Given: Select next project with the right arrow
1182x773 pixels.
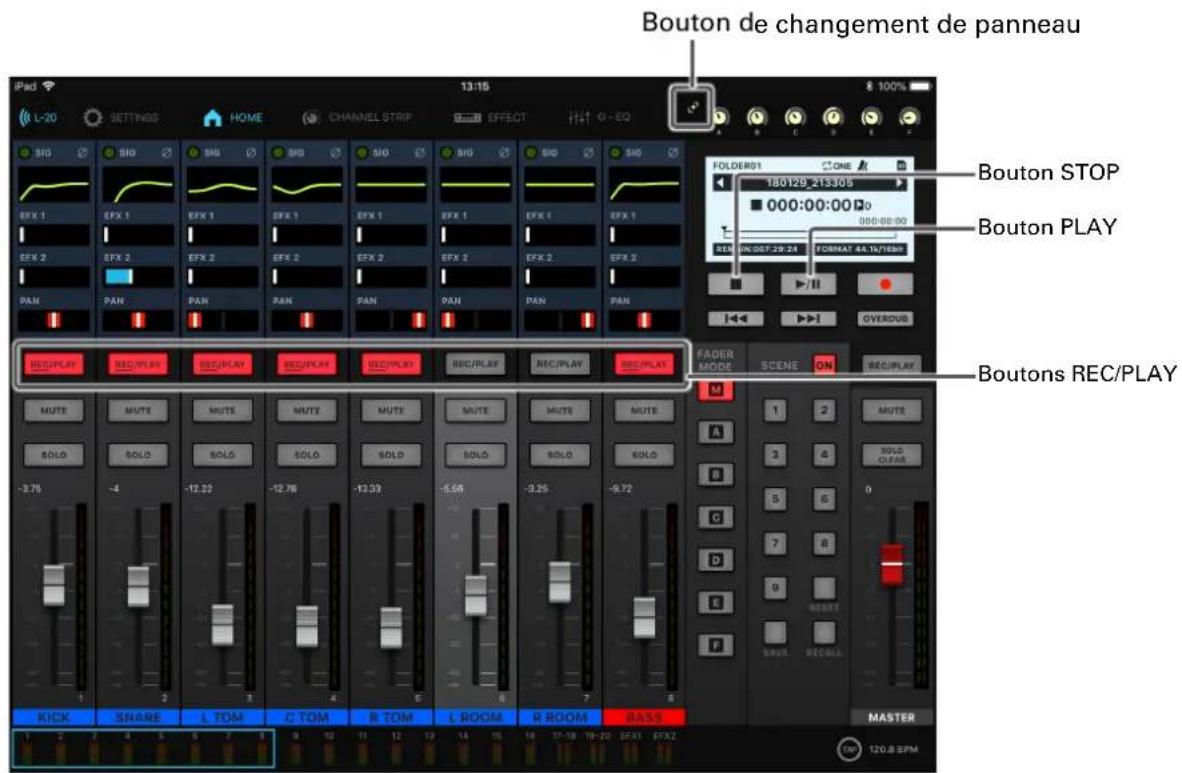Looking at the screenshot, I should (899, 183).
